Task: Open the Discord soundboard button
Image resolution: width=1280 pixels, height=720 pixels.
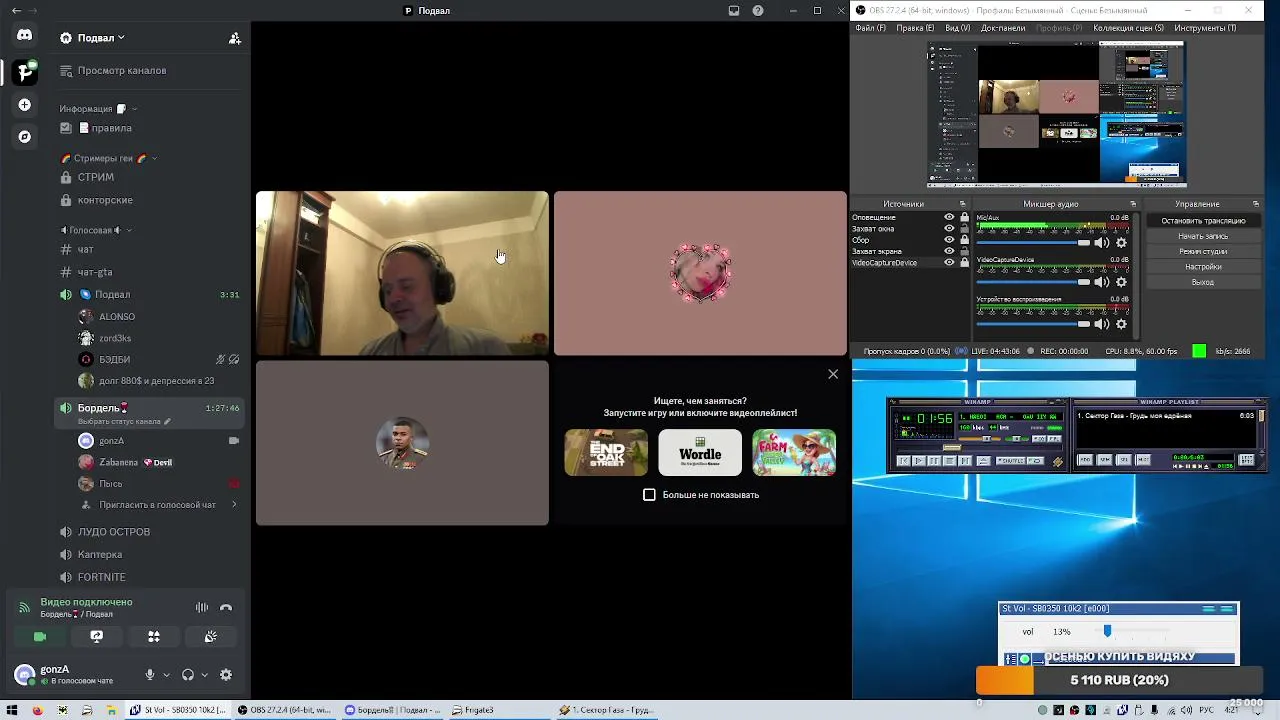Action: (211, 636)
